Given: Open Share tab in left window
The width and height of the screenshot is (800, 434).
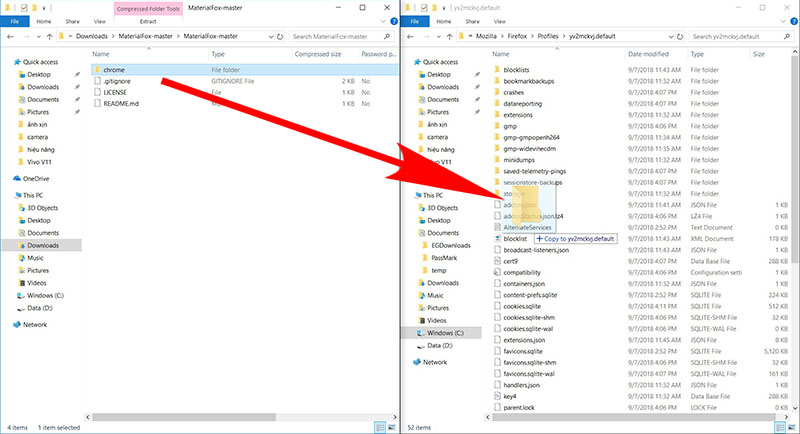Looking at the screenshot, I should coord(72,21).
